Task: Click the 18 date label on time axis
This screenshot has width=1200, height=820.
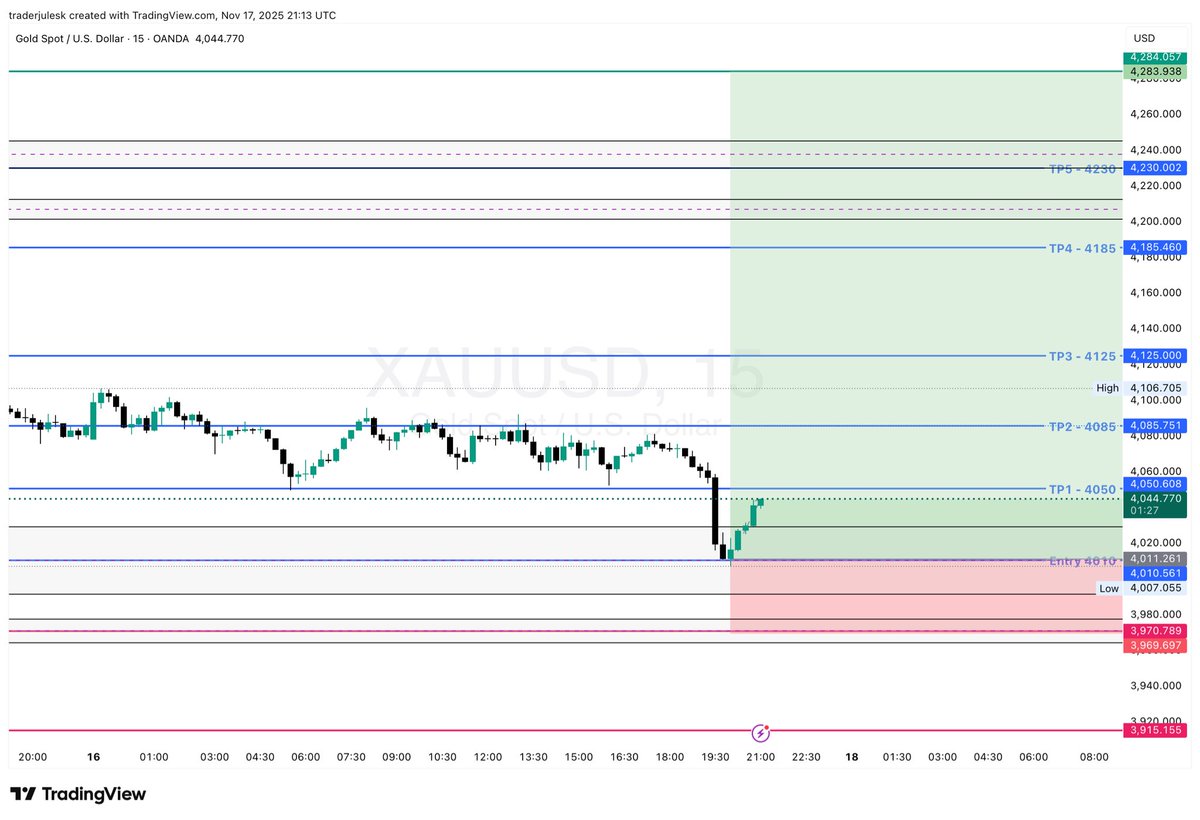Action: pyautogui.click(x=851, y=757)
